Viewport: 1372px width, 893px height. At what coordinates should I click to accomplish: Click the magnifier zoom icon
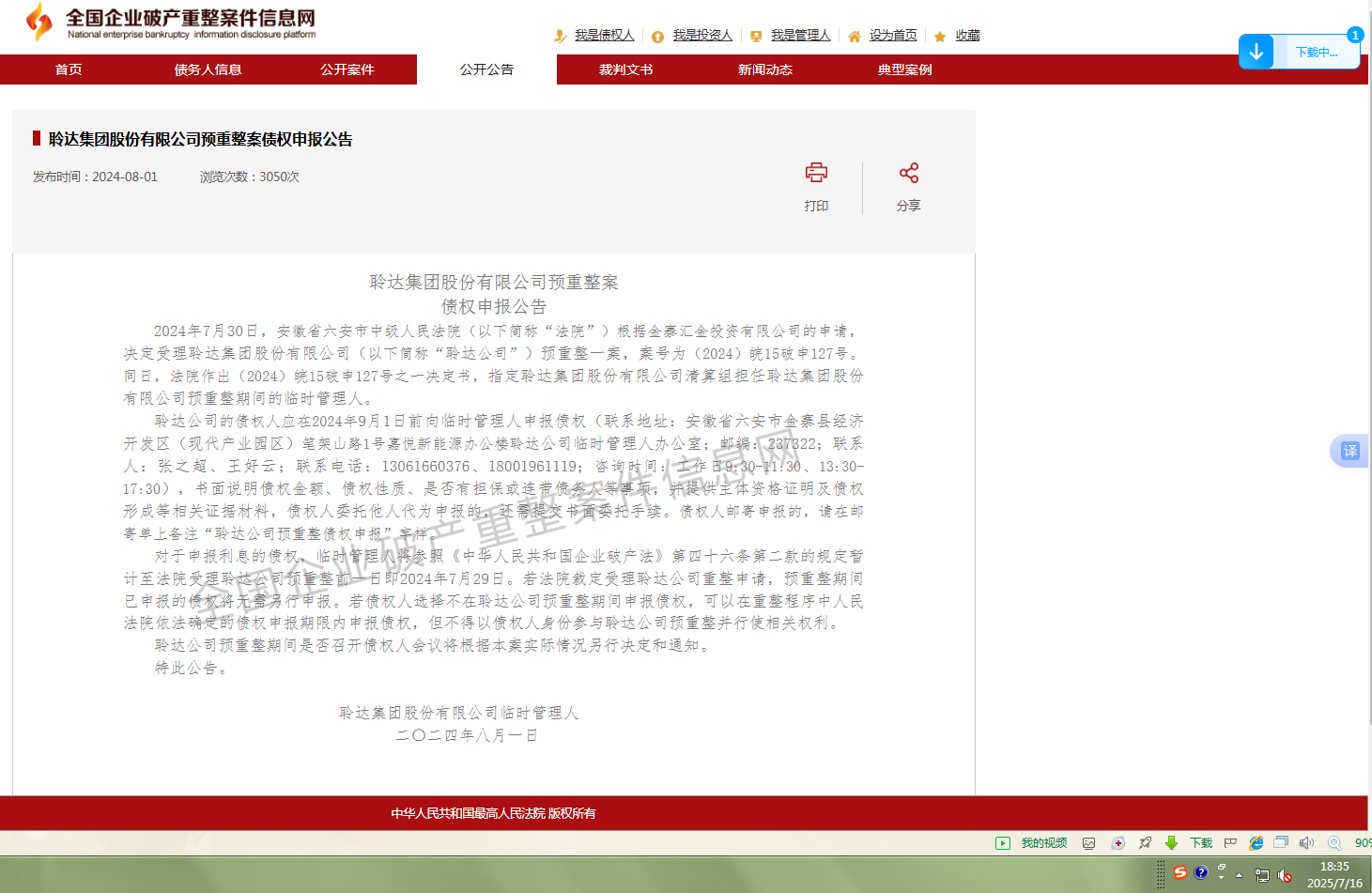(x=1334, y=843)
